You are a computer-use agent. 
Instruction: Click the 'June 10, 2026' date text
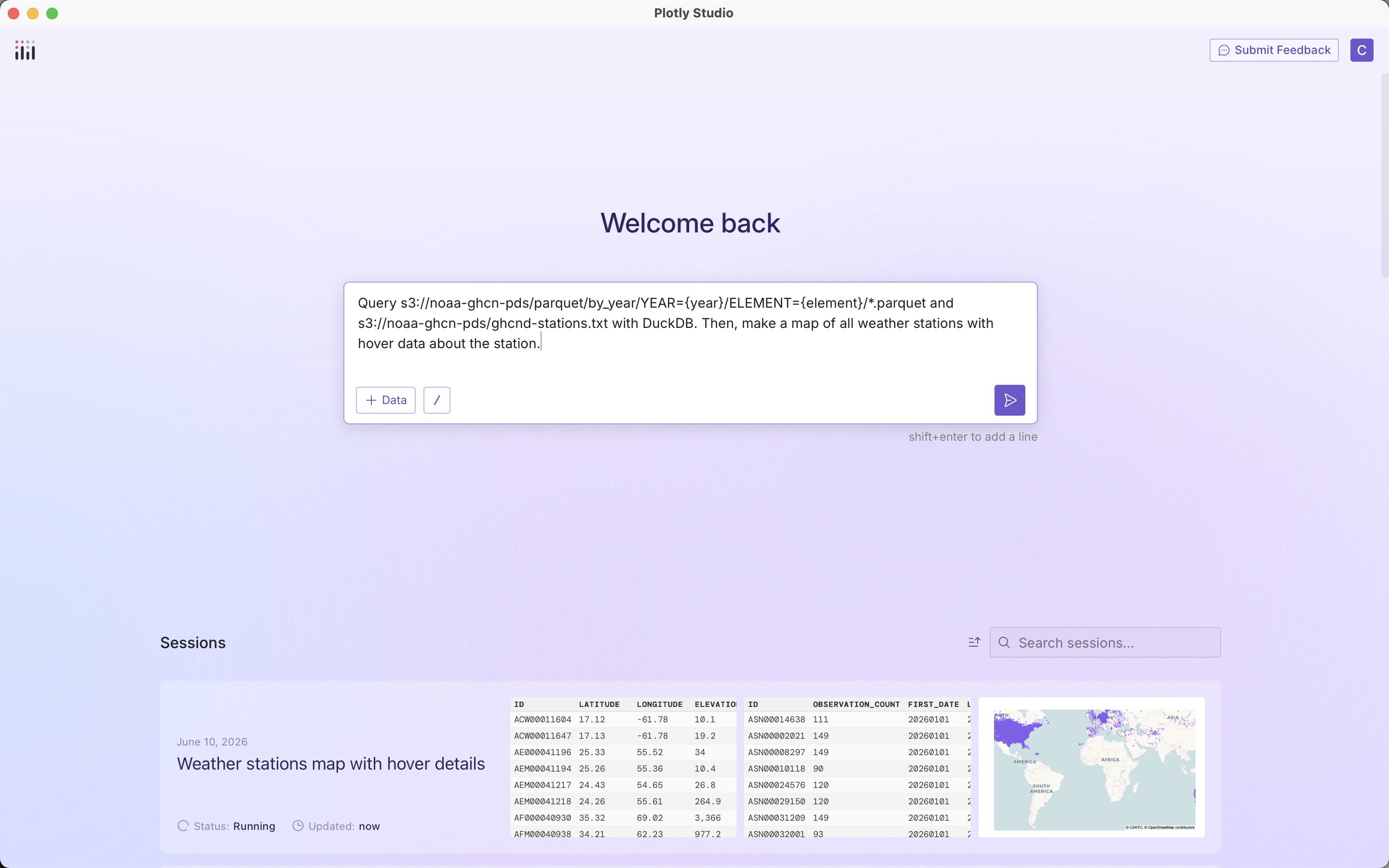[212, 742]
